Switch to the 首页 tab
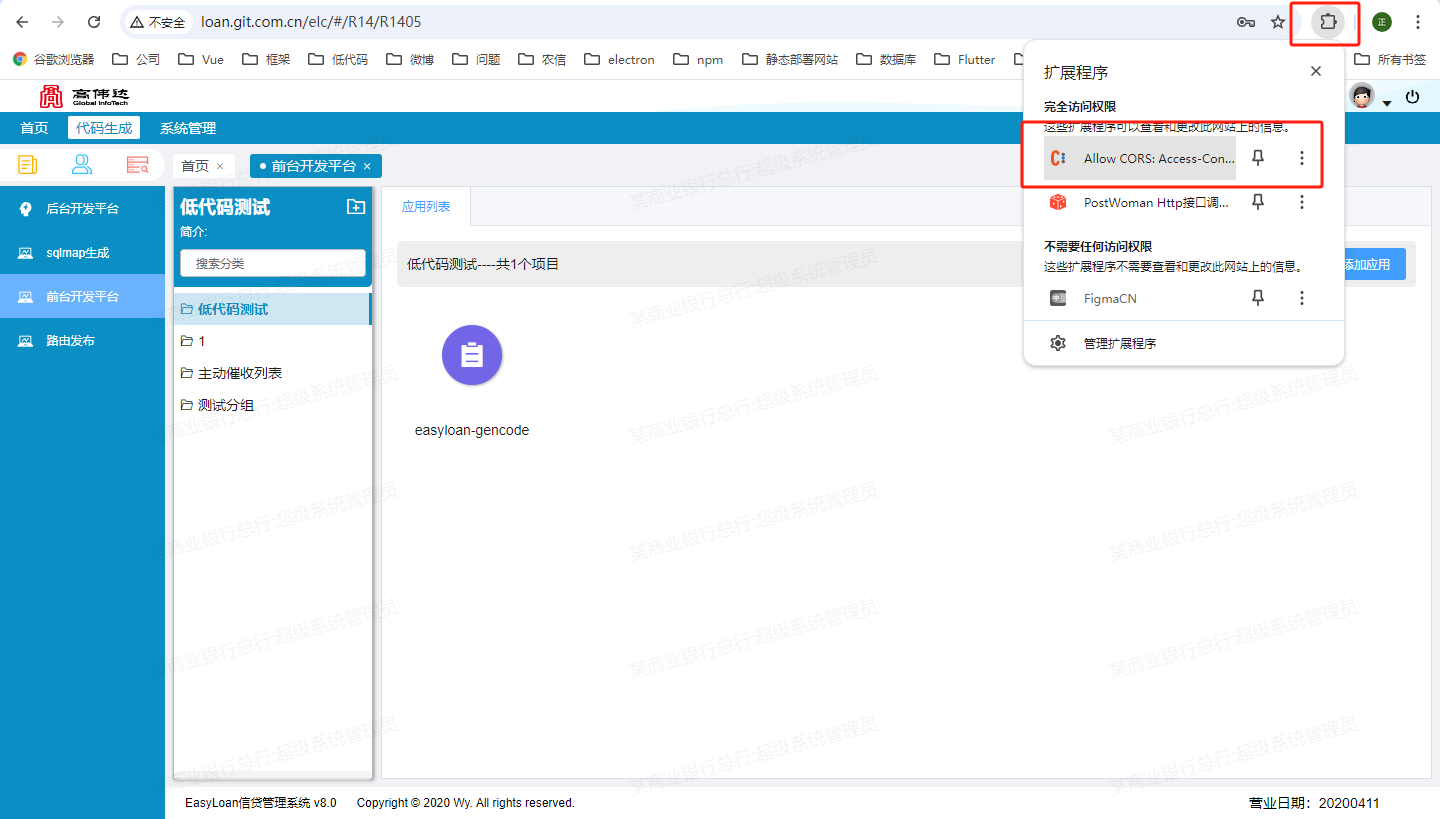 click(x=196, y=166)
